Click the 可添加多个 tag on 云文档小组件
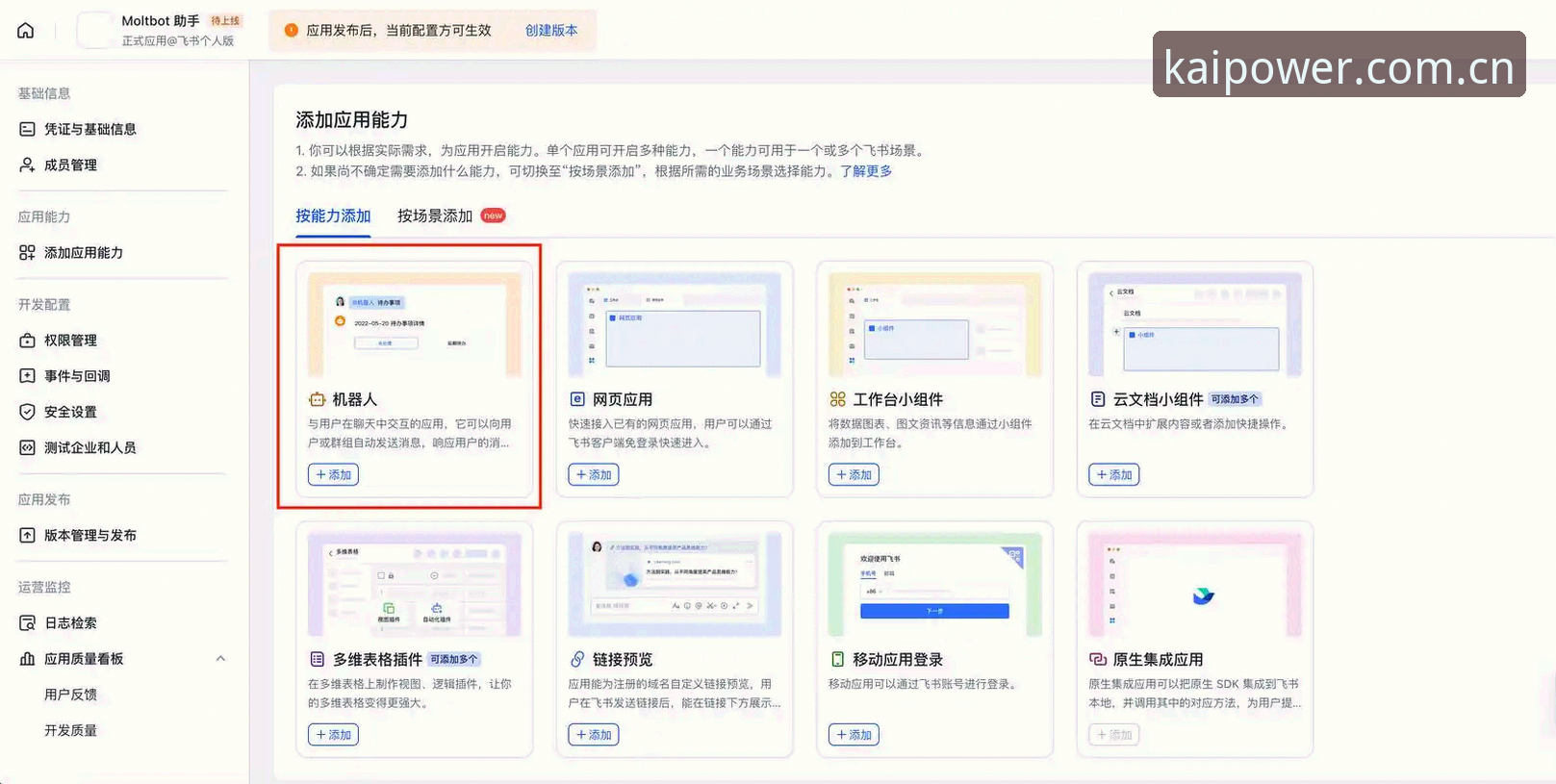The height and width of the screenshot is (784, 1556). point(1235,399)
